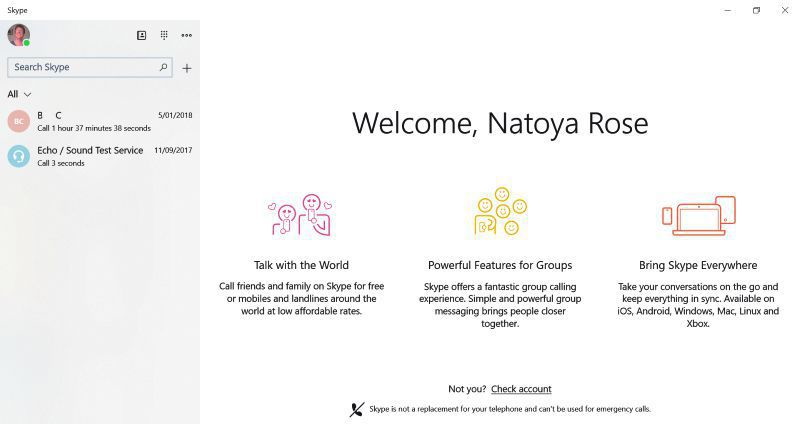
Task: Click the Powerful Features for Groups illustration
Action: coord(501,211)
